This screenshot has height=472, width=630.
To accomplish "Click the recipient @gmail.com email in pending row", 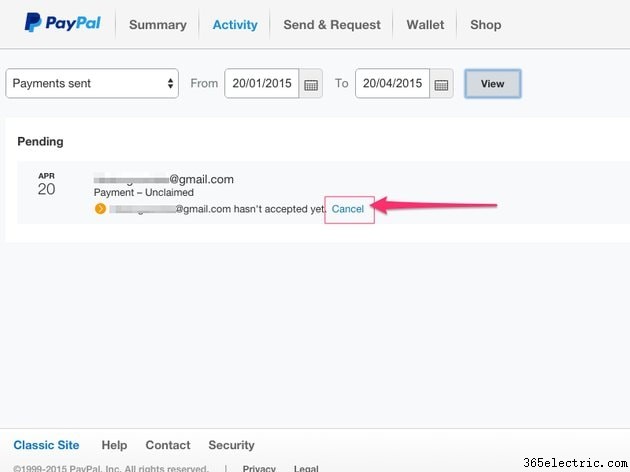I will [164, 179].
